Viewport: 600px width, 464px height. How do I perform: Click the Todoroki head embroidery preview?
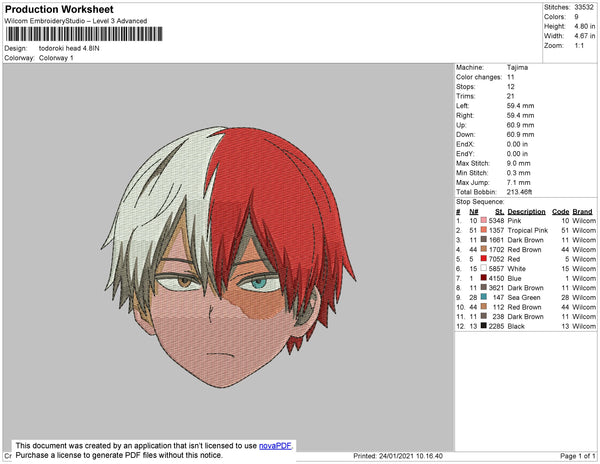pos(228,257)
